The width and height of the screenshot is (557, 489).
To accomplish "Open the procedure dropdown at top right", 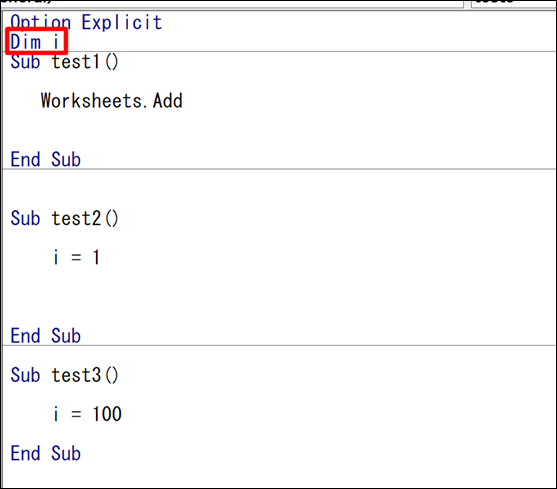I will click(514, 3).
